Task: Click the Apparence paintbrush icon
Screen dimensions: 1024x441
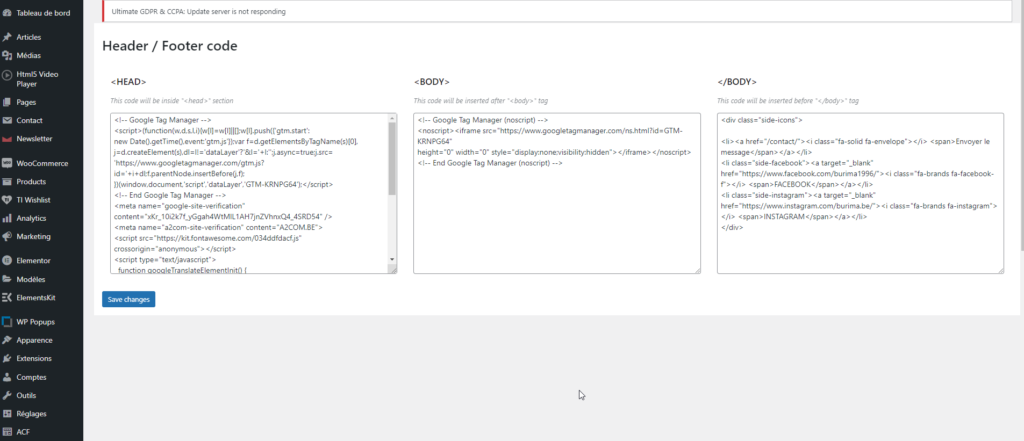Action: (7, 340)
